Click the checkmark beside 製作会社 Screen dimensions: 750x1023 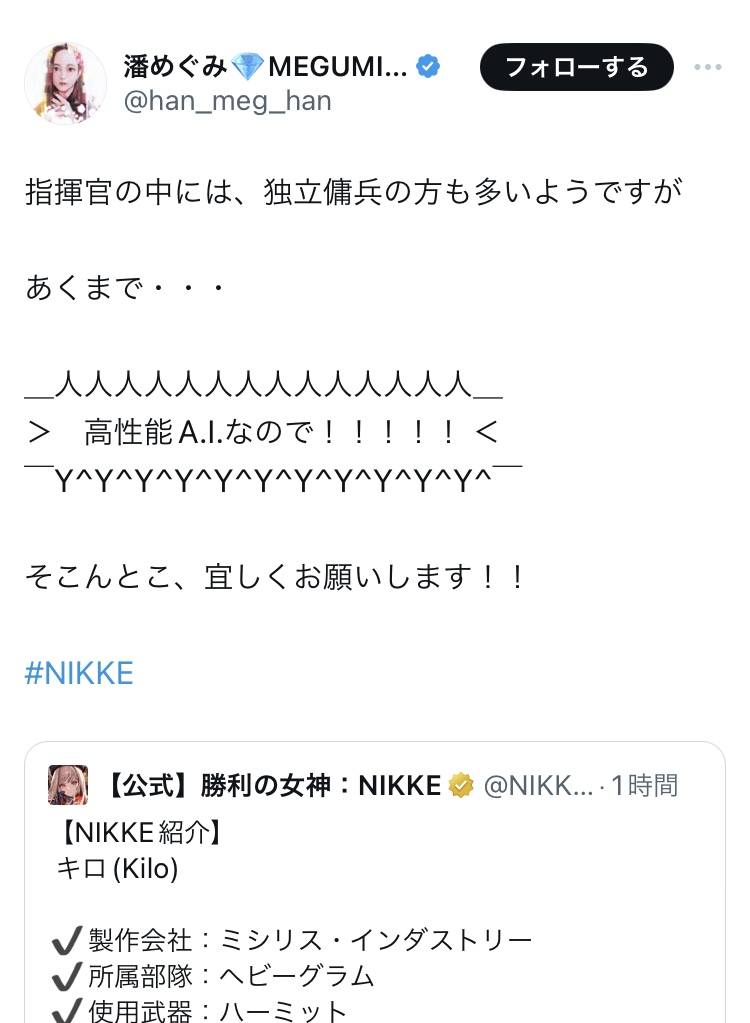66,941
